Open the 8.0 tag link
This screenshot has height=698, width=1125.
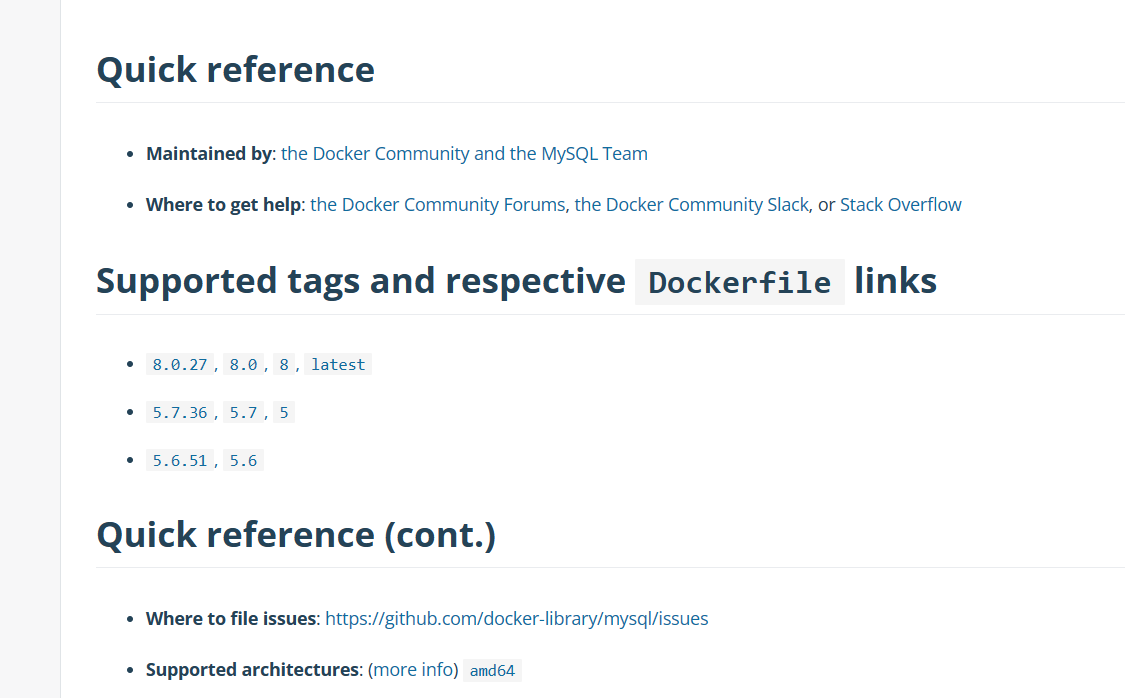pos(243,364)
